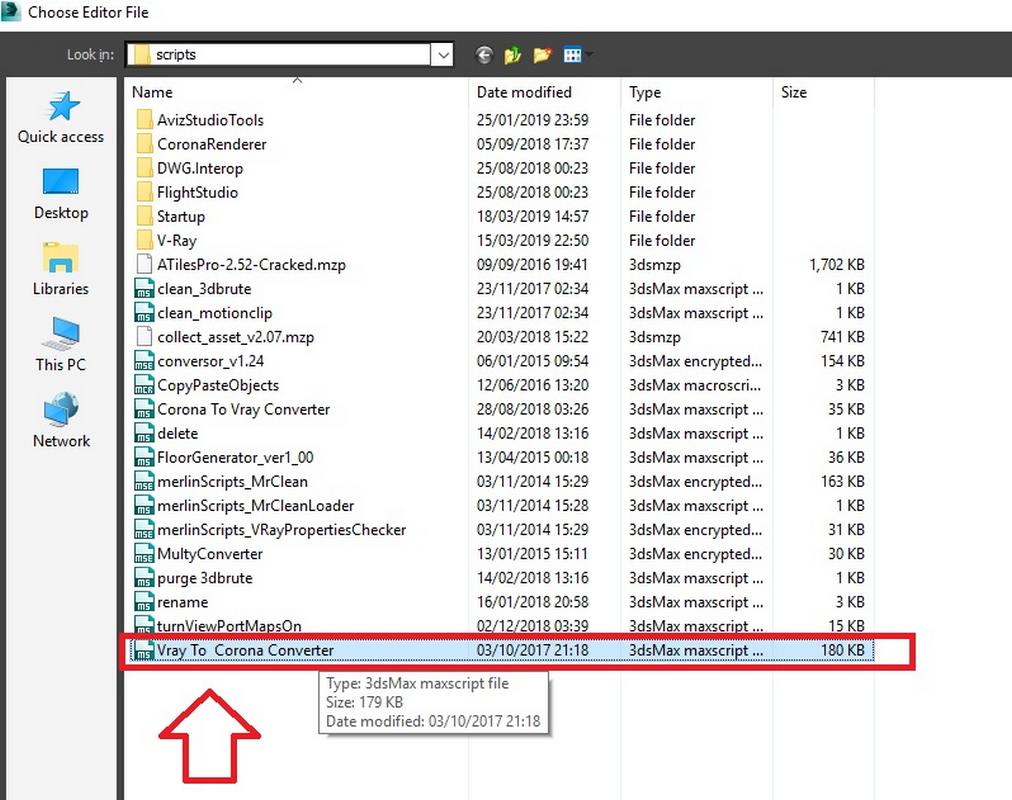The image size is (1012, 800).
Task: Select the MultyConverter file name
Action: [x=210, y=554]
